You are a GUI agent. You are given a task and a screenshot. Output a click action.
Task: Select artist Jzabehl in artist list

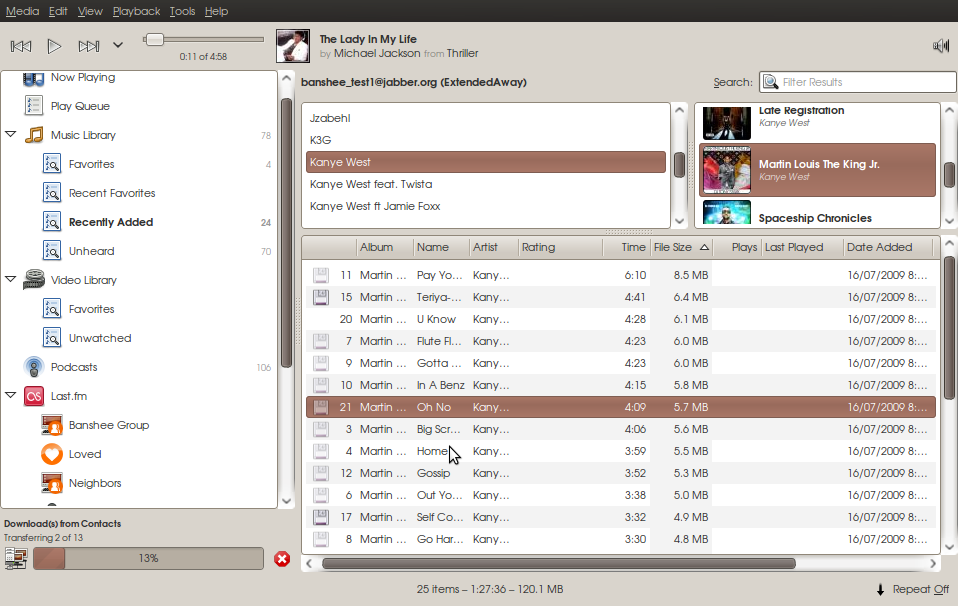[486, 118]
